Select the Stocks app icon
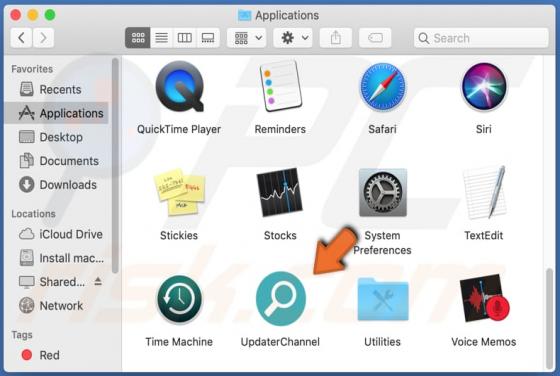The image size is (560, 376). (x=280, y=193)
